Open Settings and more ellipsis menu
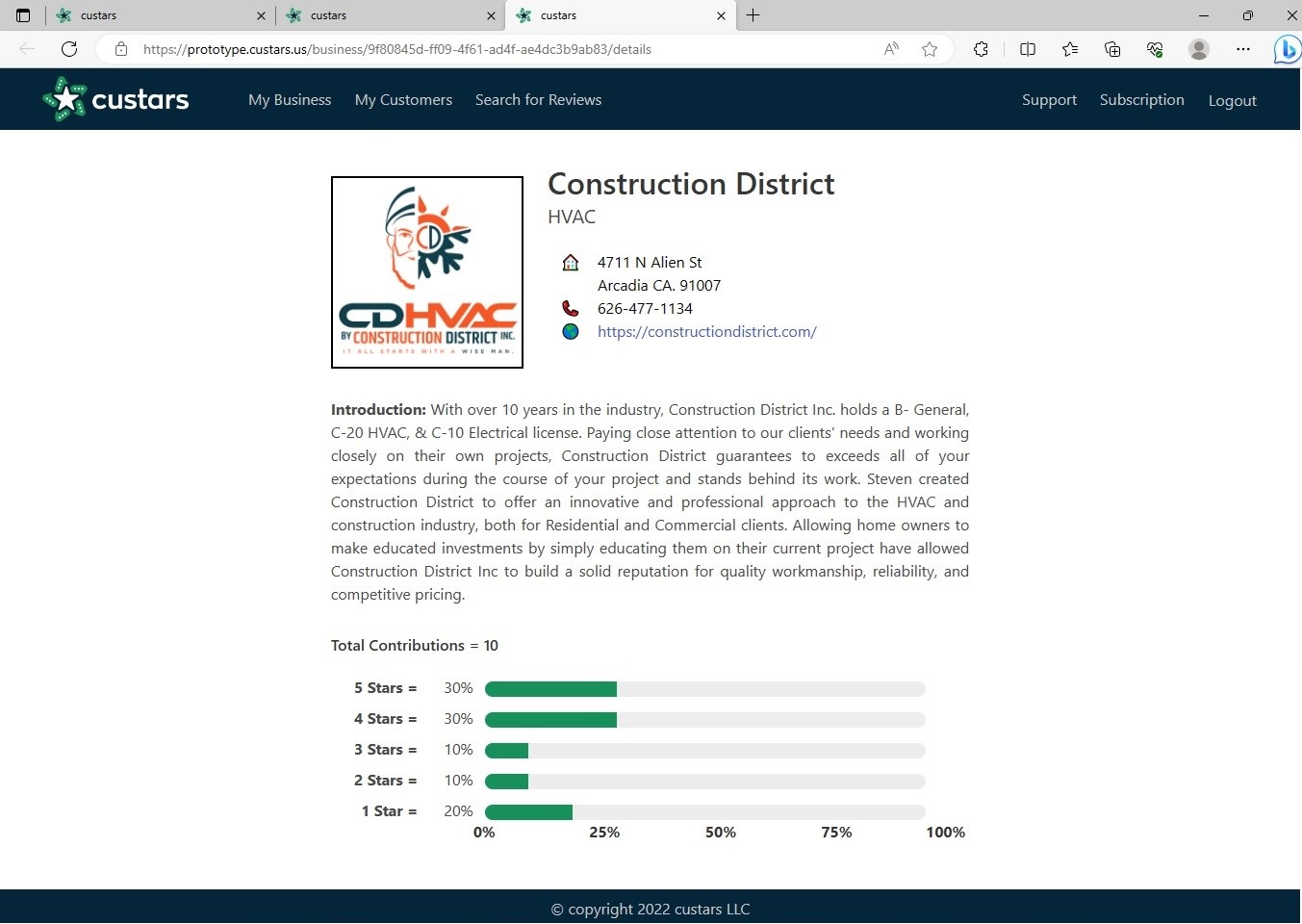Viewport: 1302px width, 924px height. (x=1243, y=49)
